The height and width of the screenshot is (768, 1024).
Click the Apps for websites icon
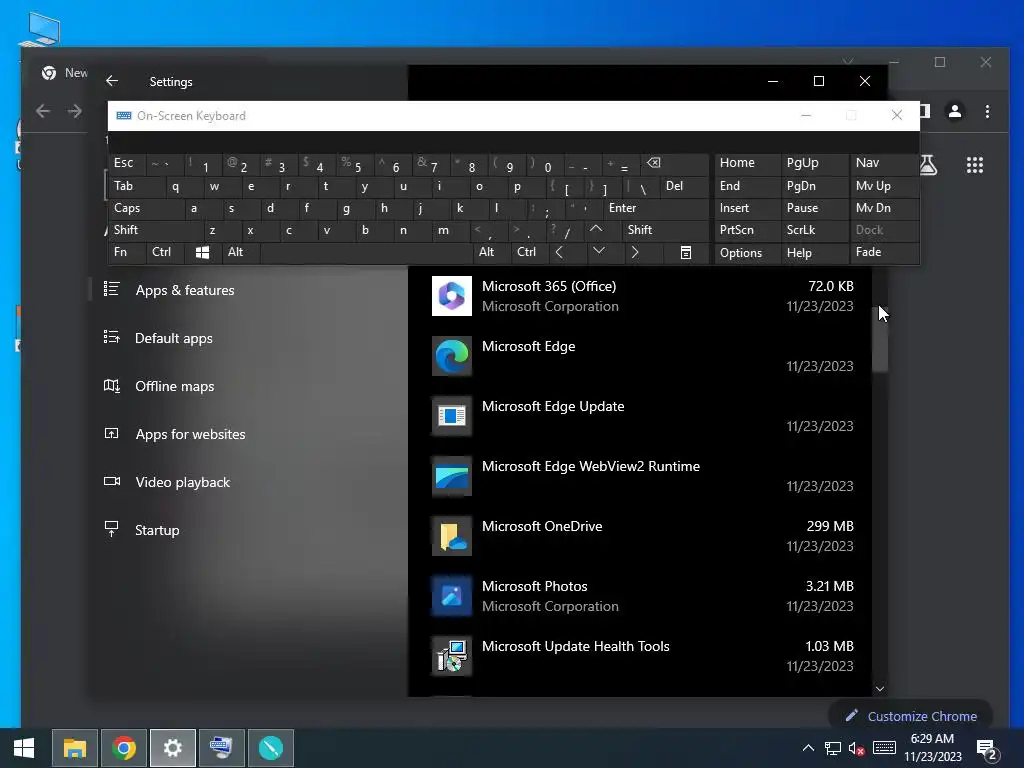point(112,433)
